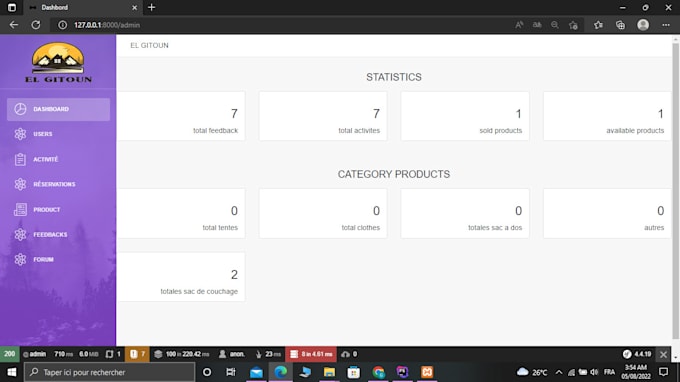Click the zoom magnifier icon
680x382 pixels.
pyautogui.click(x=555, y=25)
